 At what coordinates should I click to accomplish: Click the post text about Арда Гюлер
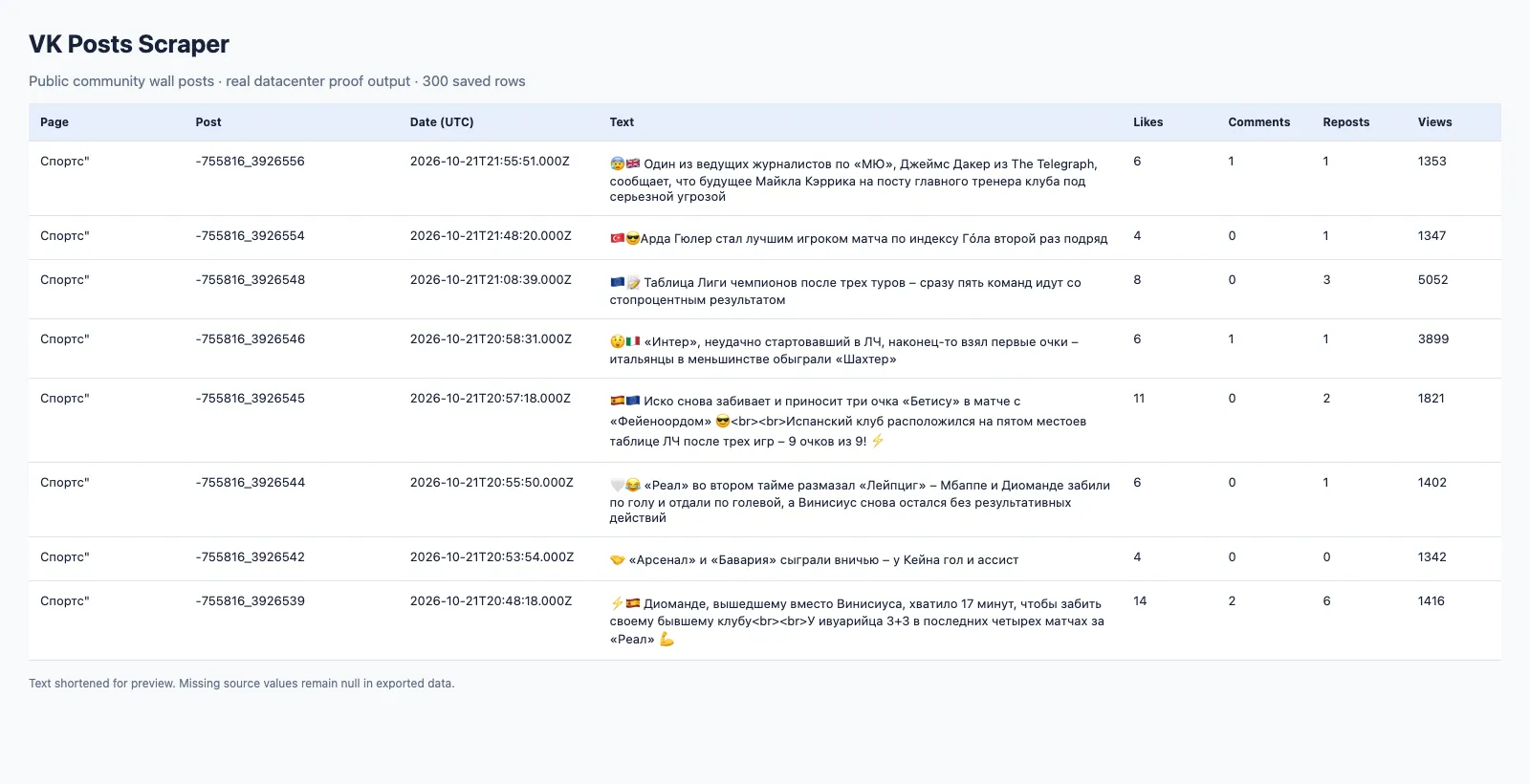(859, 238)
